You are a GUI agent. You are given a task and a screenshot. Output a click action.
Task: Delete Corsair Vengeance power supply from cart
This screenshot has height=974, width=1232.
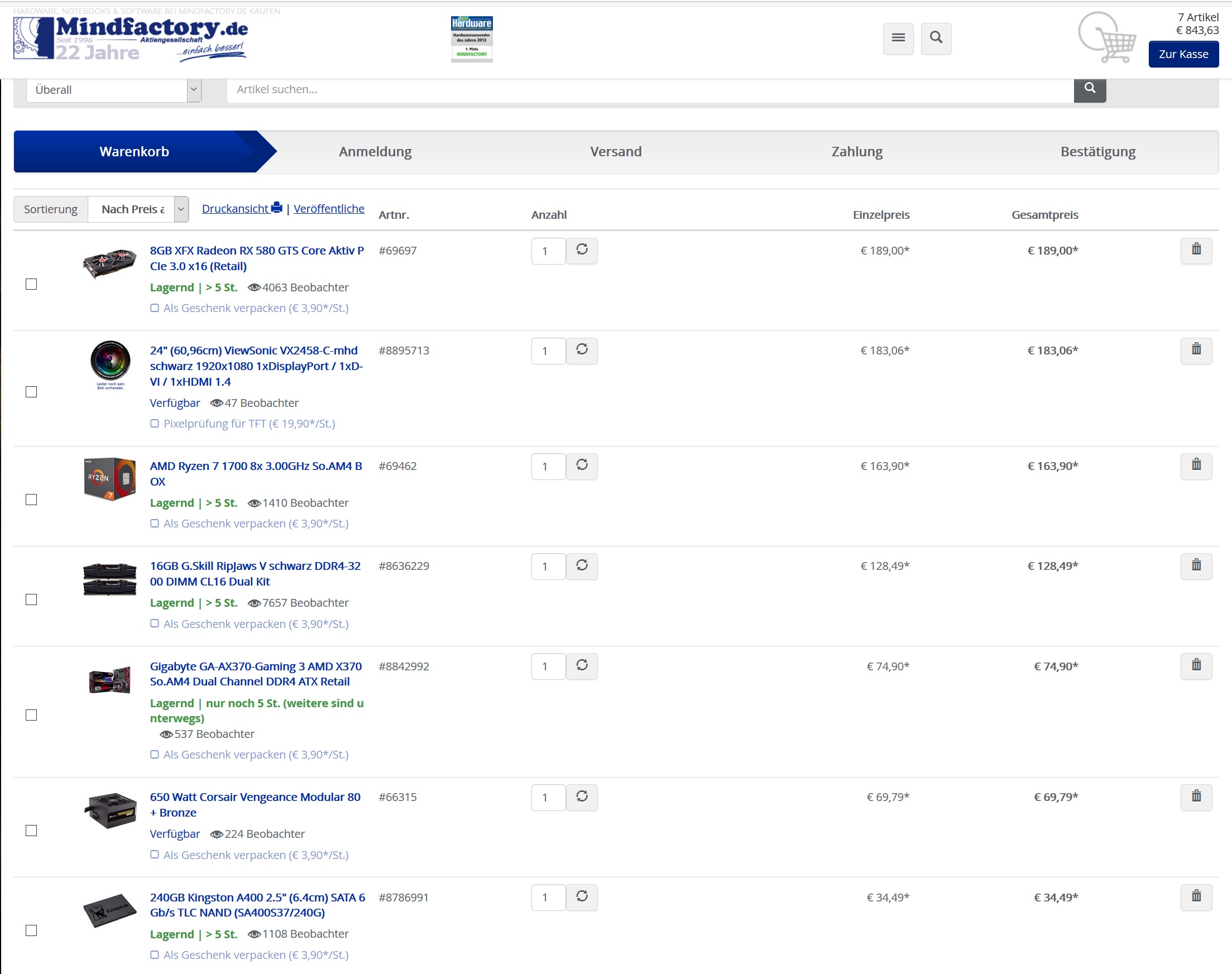pyautogui.click(x=1196, y=797)
